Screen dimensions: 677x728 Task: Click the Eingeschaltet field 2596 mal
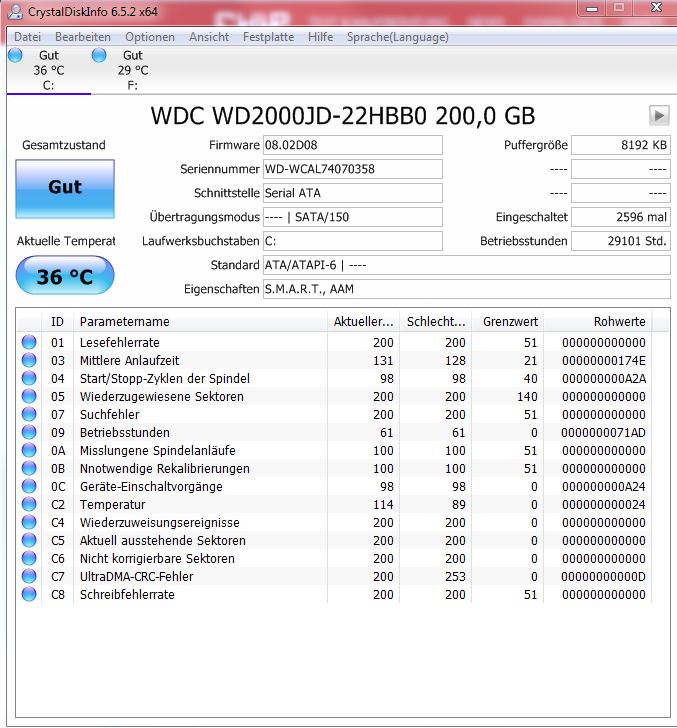point(621,217)
